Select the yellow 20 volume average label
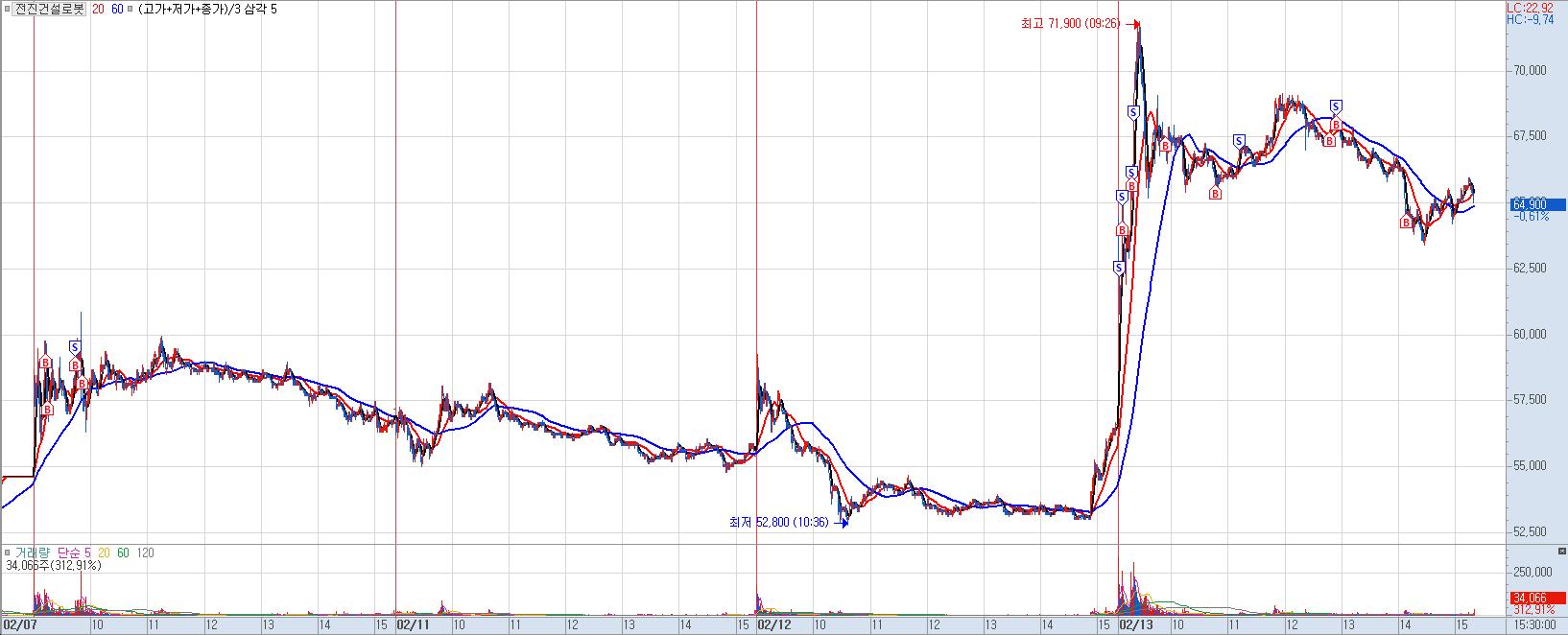Image resolution: width=1568 pixels, height=635 pixels. click(104, 553)
